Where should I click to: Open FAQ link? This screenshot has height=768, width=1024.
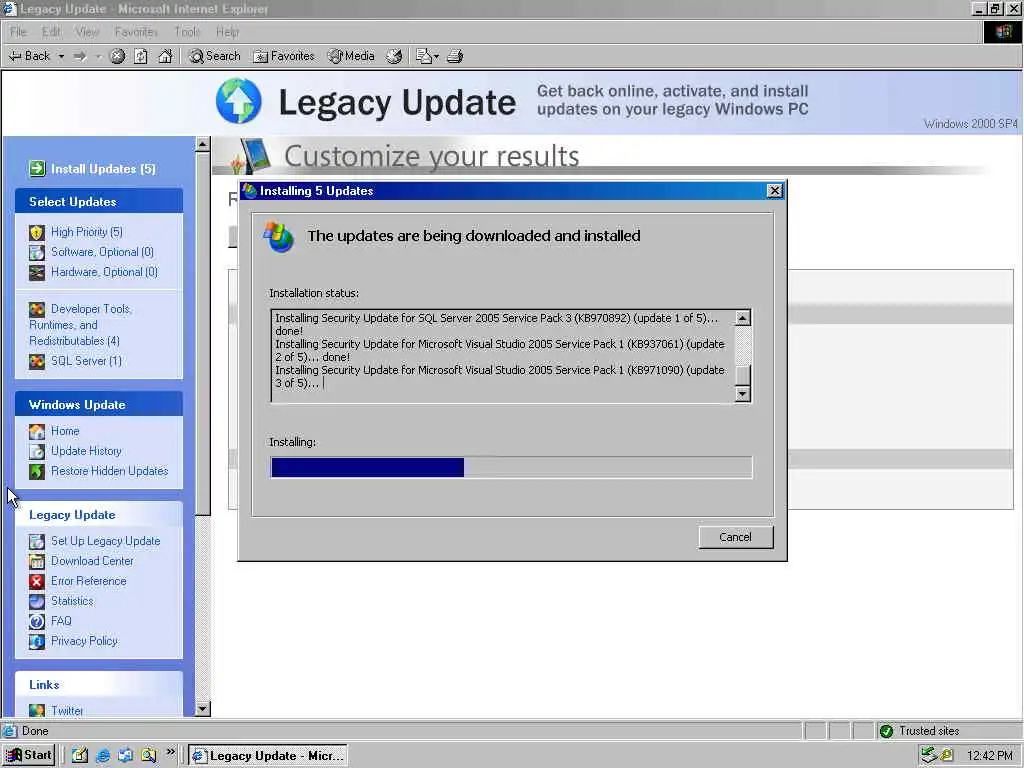[61, 621]
